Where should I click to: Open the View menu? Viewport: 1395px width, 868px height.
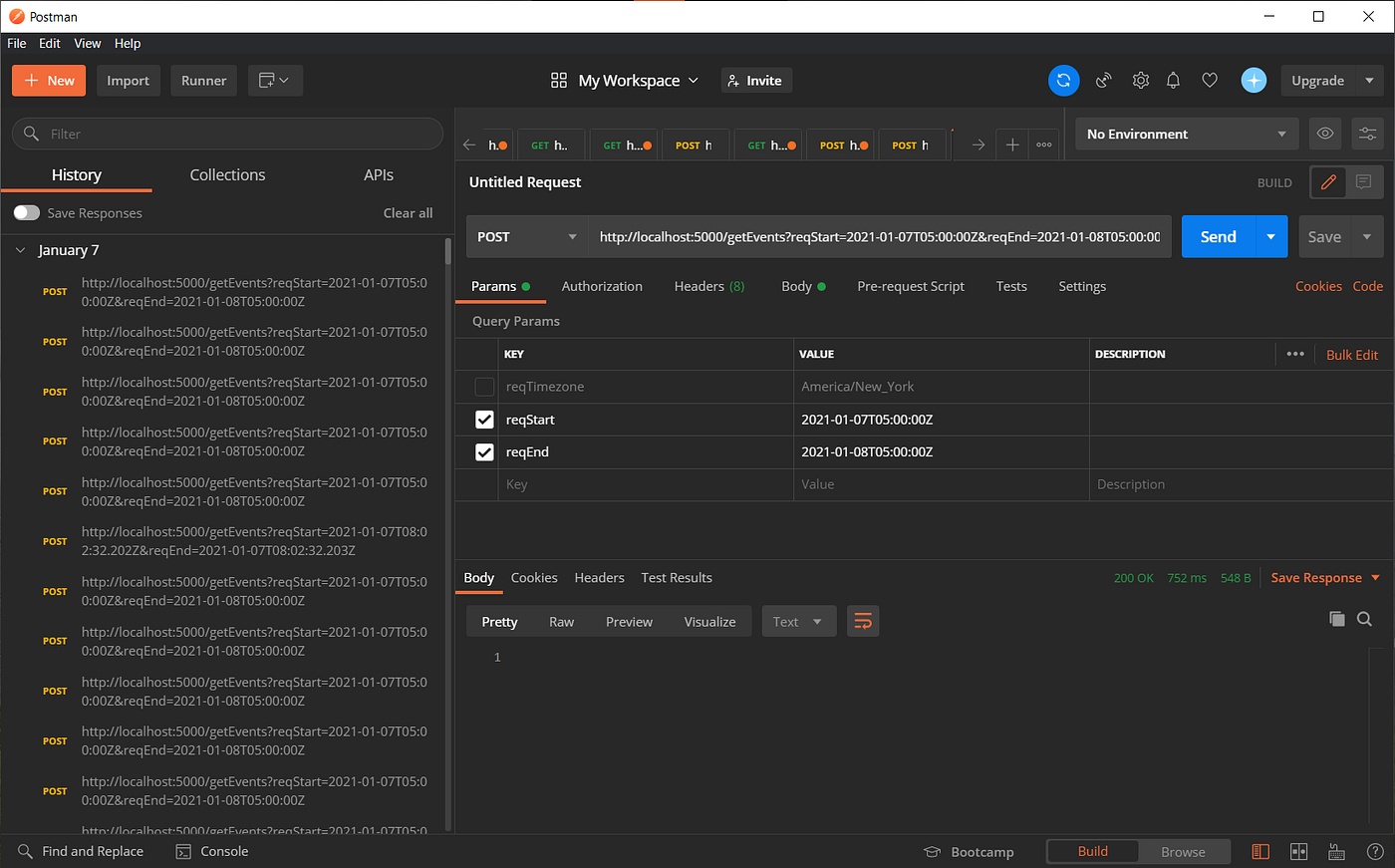[x=87, y=43]
